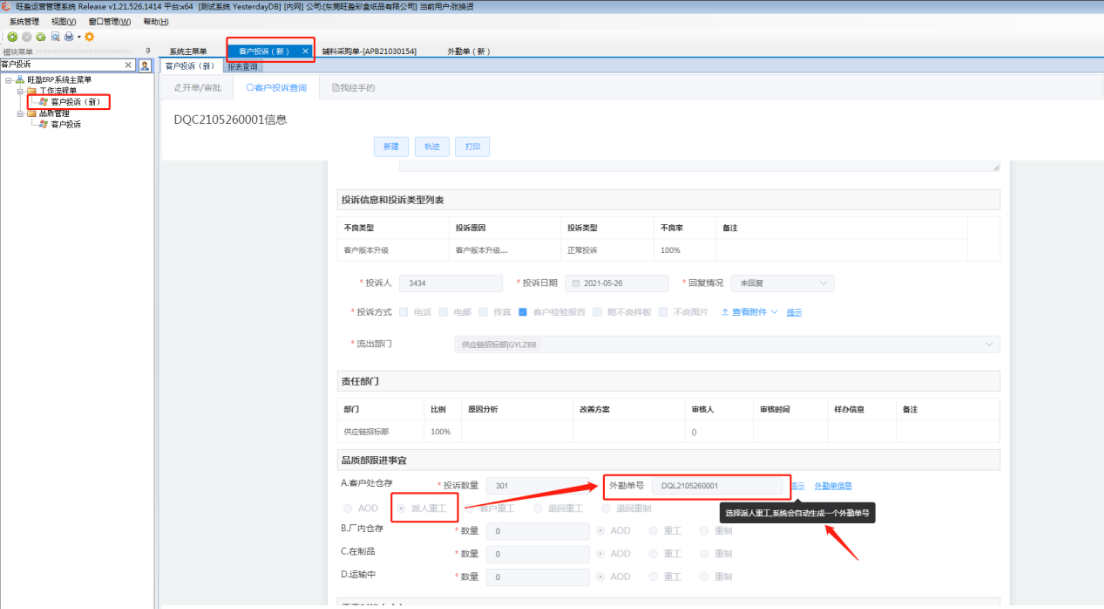Click the calendar icon in 投诉日期 field
This screenshot has width=1104, height=609.
[x=576, y=283]
